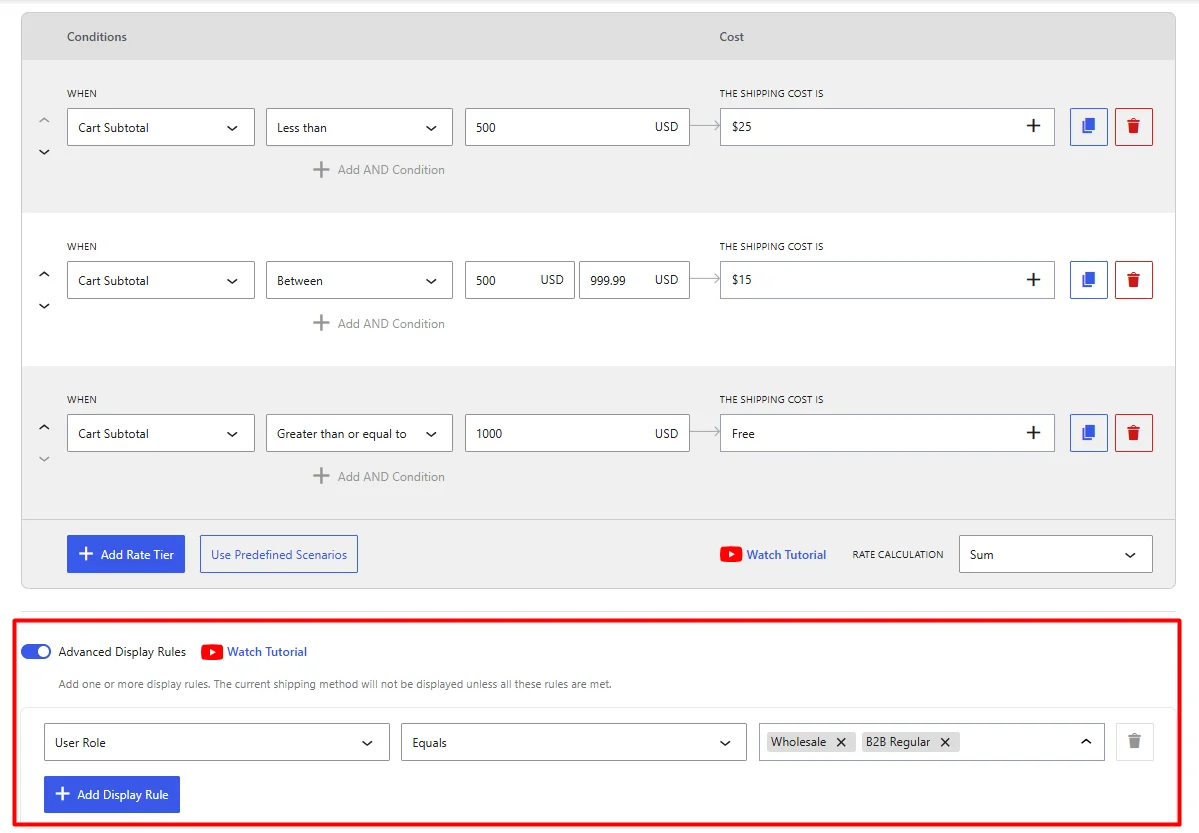Move the Greater than or equal tier up
Screen dimensions: 1199x833
(44, 427)
